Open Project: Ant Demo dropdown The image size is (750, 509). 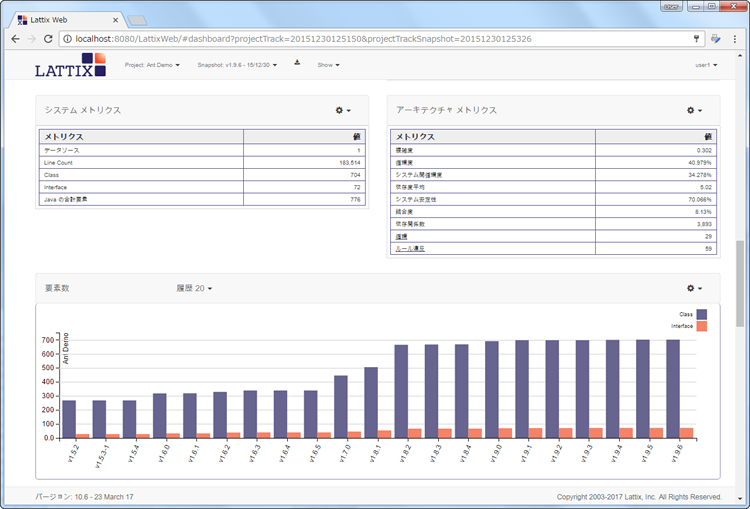click(152, 65)
